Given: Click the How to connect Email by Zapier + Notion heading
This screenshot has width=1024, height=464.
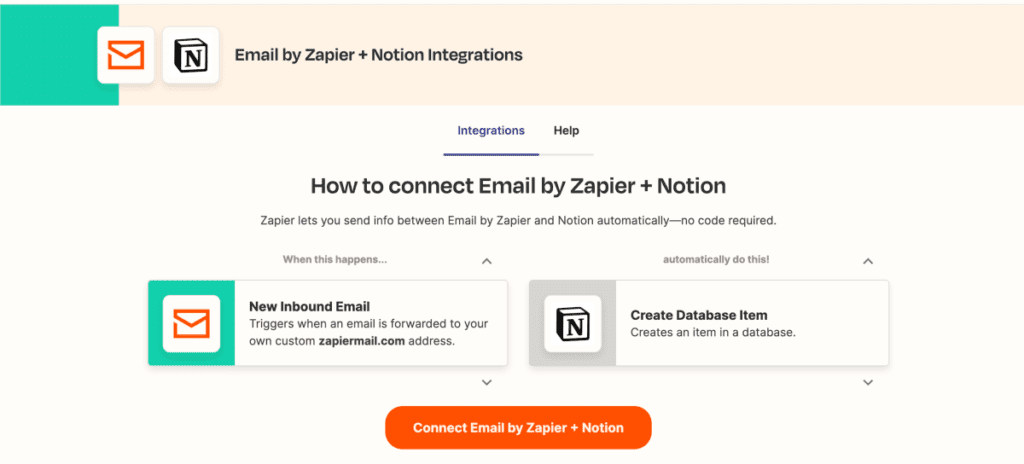Looking at the screenshot, I should 518,186.
